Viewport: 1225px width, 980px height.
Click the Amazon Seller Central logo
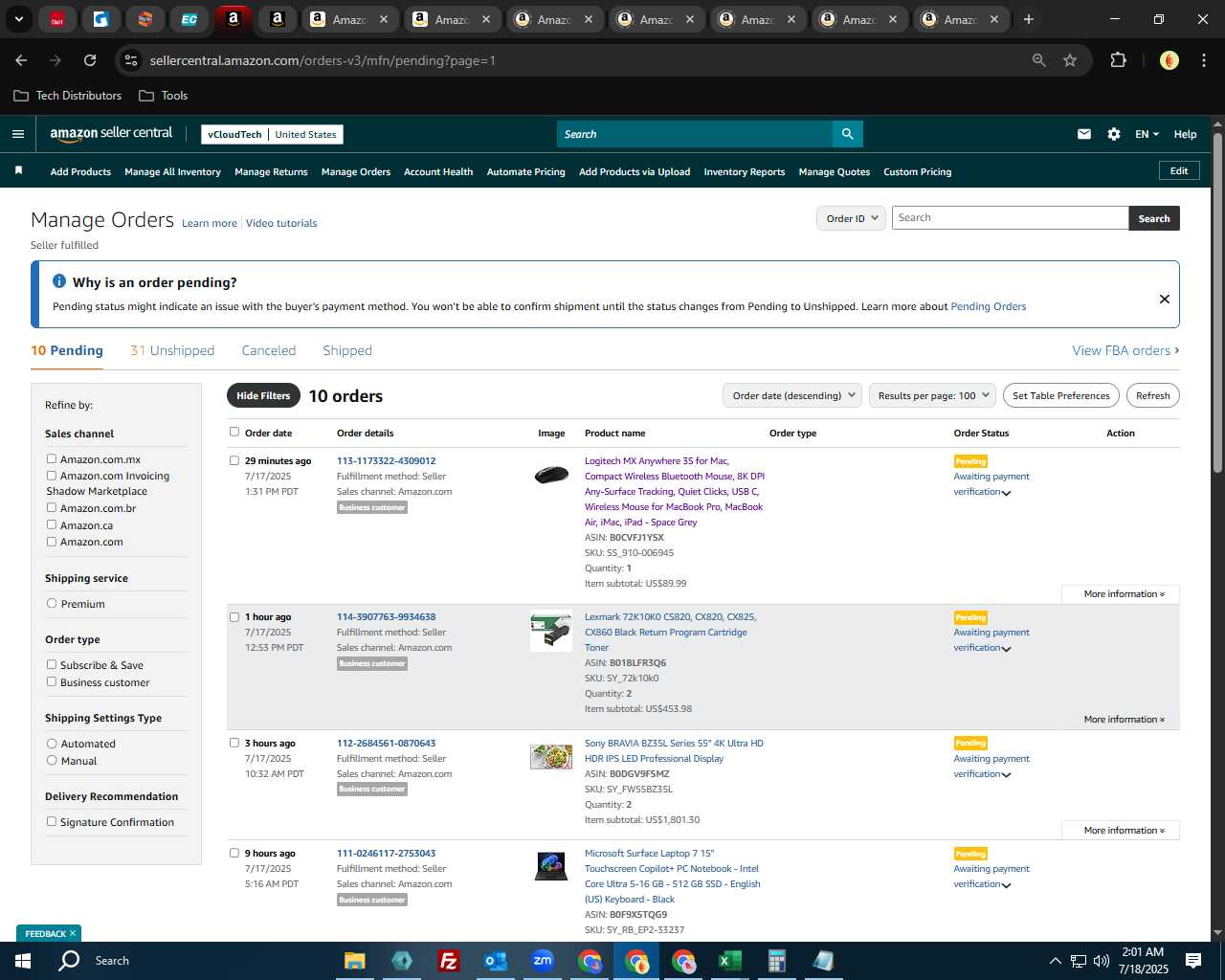click(x=111, y=134)
